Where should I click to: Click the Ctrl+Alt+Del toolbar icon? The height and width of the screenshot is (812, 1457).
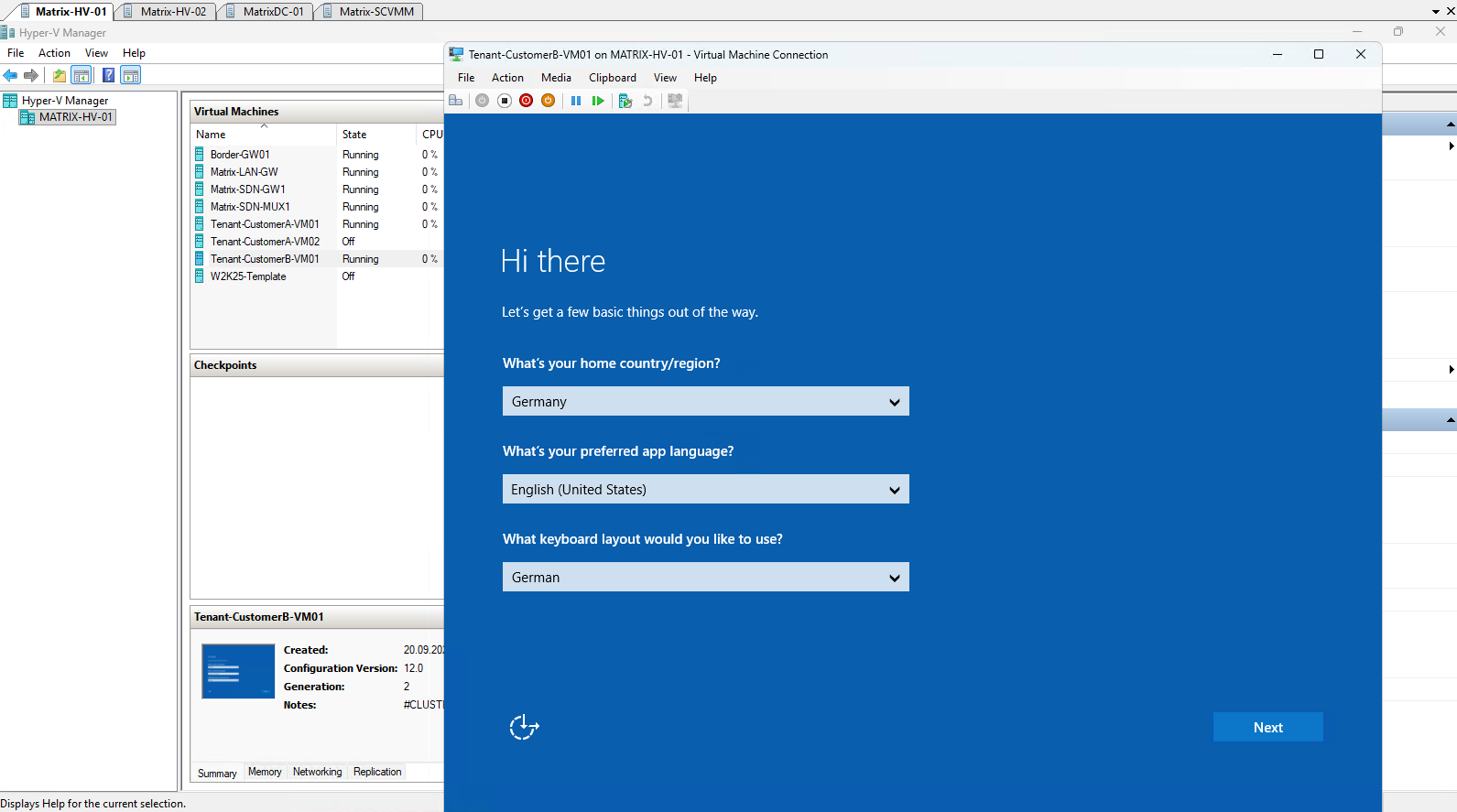(x=455, y=101)
